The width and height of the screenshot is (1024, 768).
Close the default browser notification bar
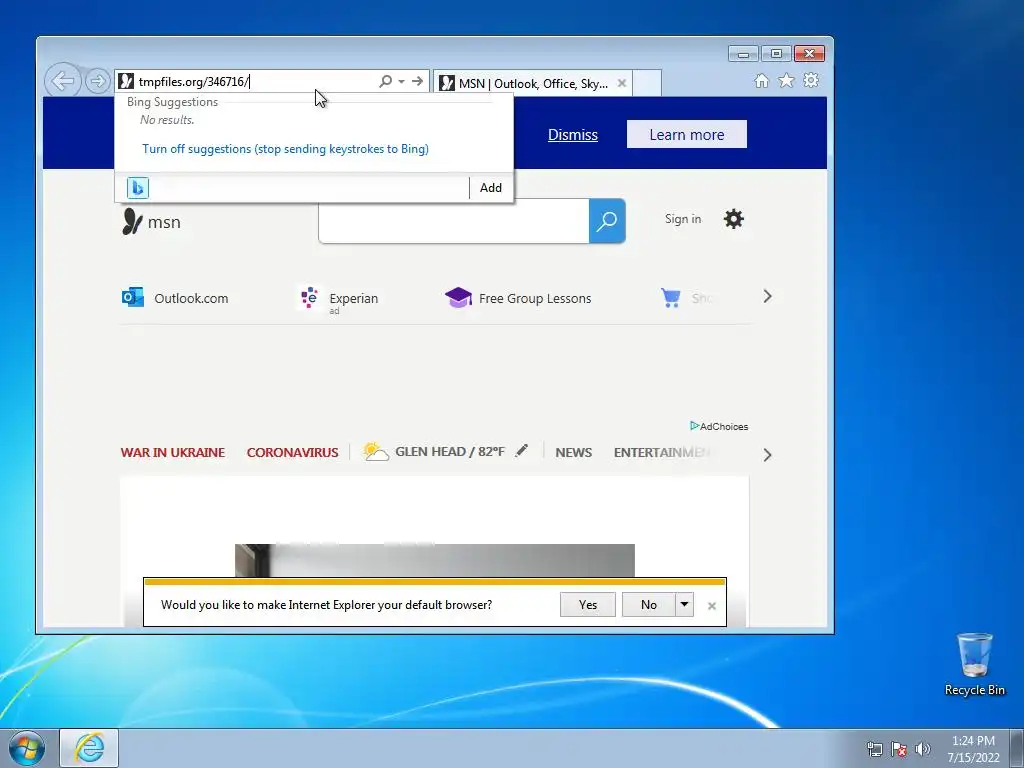pos(712,606)
